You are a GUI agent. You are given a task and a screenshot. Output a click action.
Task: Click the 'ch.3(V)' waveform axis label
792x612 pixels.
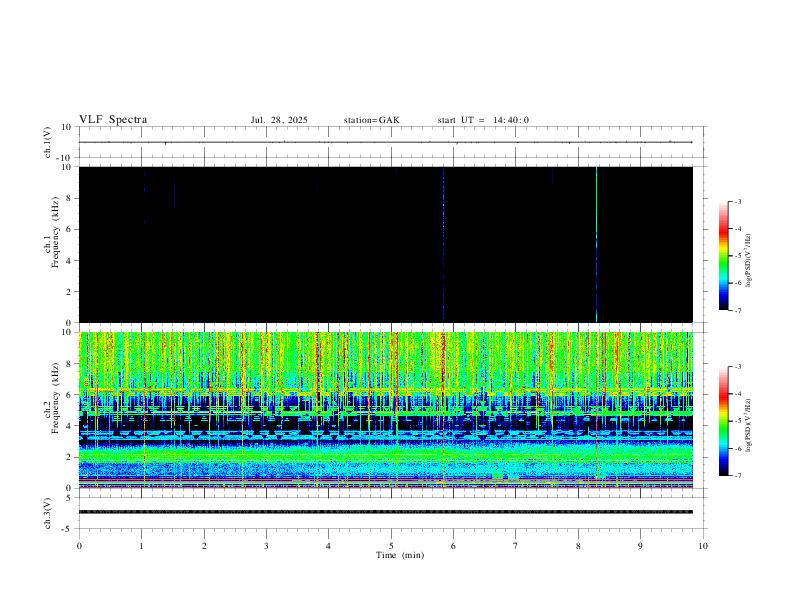[48, 514]
